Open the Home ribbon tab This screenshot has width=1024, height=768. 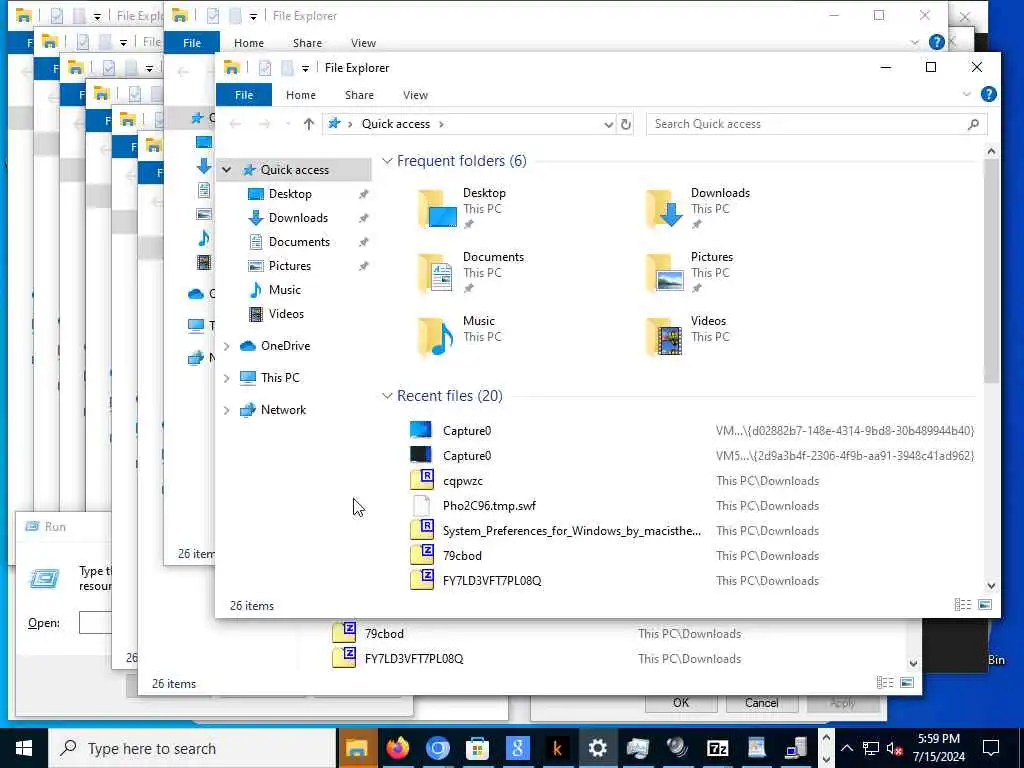pyautogui.click(x=300, y=95)
